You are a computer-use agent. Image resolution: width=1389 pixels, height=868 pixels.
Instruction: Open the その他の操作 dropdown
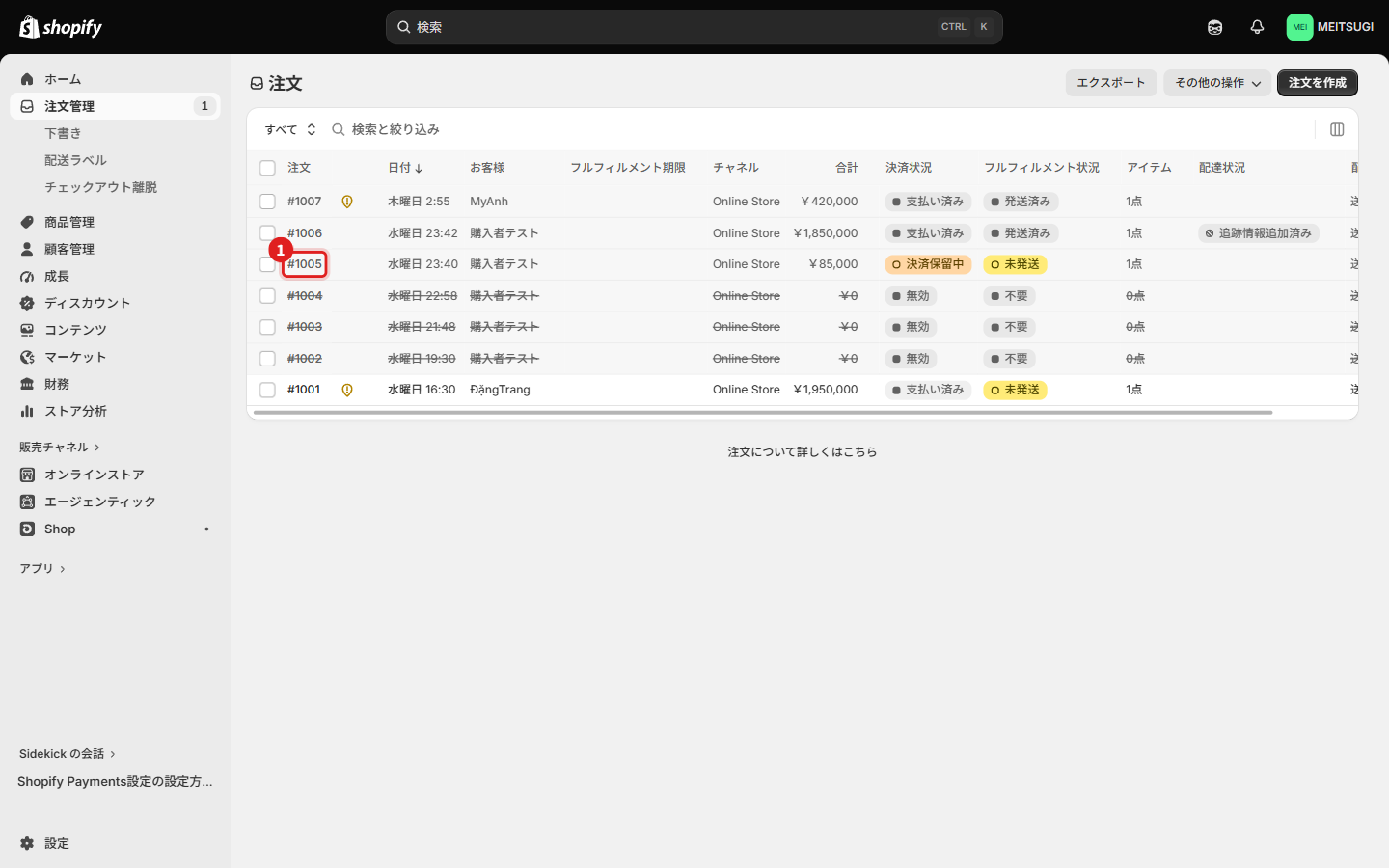pyautogui.click(x=1217, y=83)
